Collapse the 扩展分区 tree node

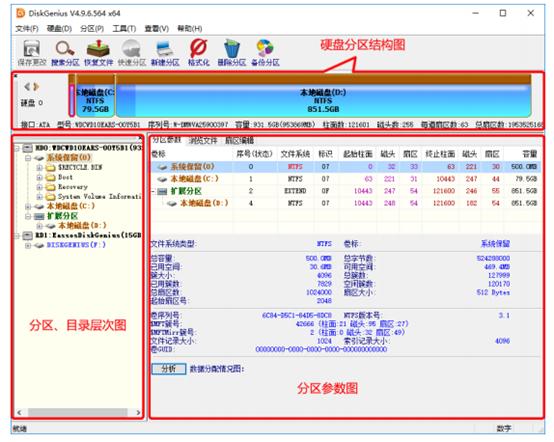click(x=28, y=216)
